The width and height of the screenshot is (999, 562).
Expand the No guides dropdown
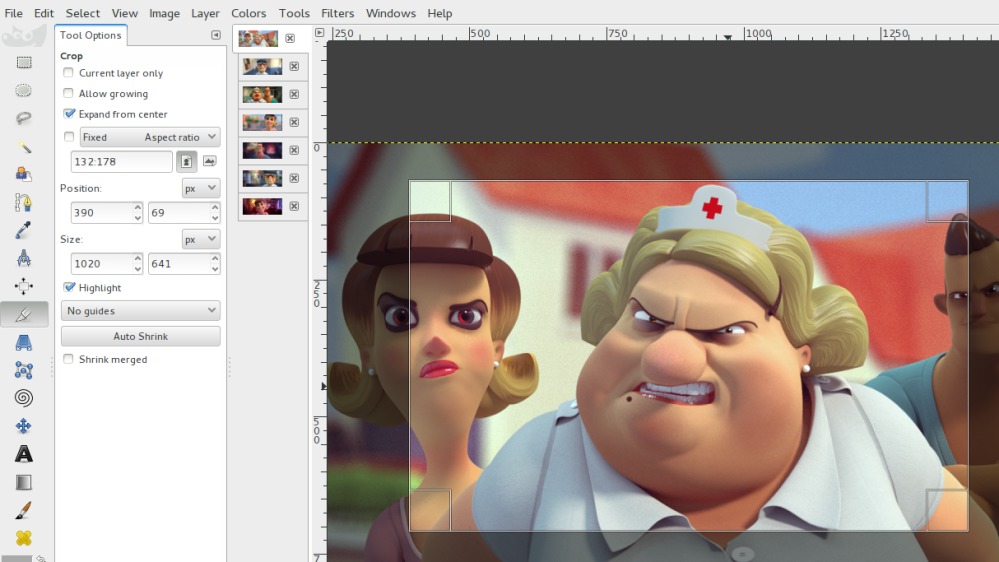tap(140, 311)
